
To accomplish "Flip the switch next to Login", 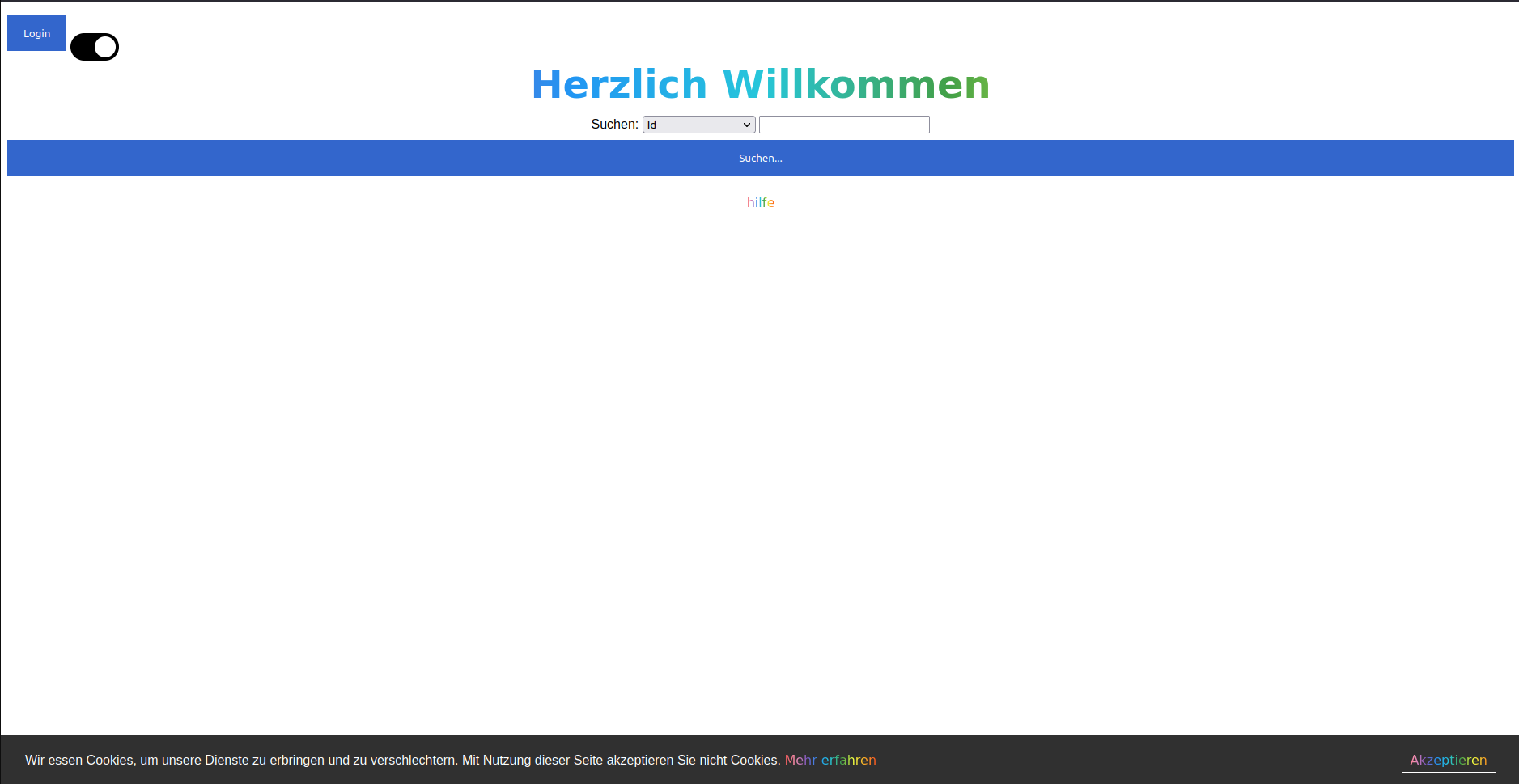I will click(94, 47).
